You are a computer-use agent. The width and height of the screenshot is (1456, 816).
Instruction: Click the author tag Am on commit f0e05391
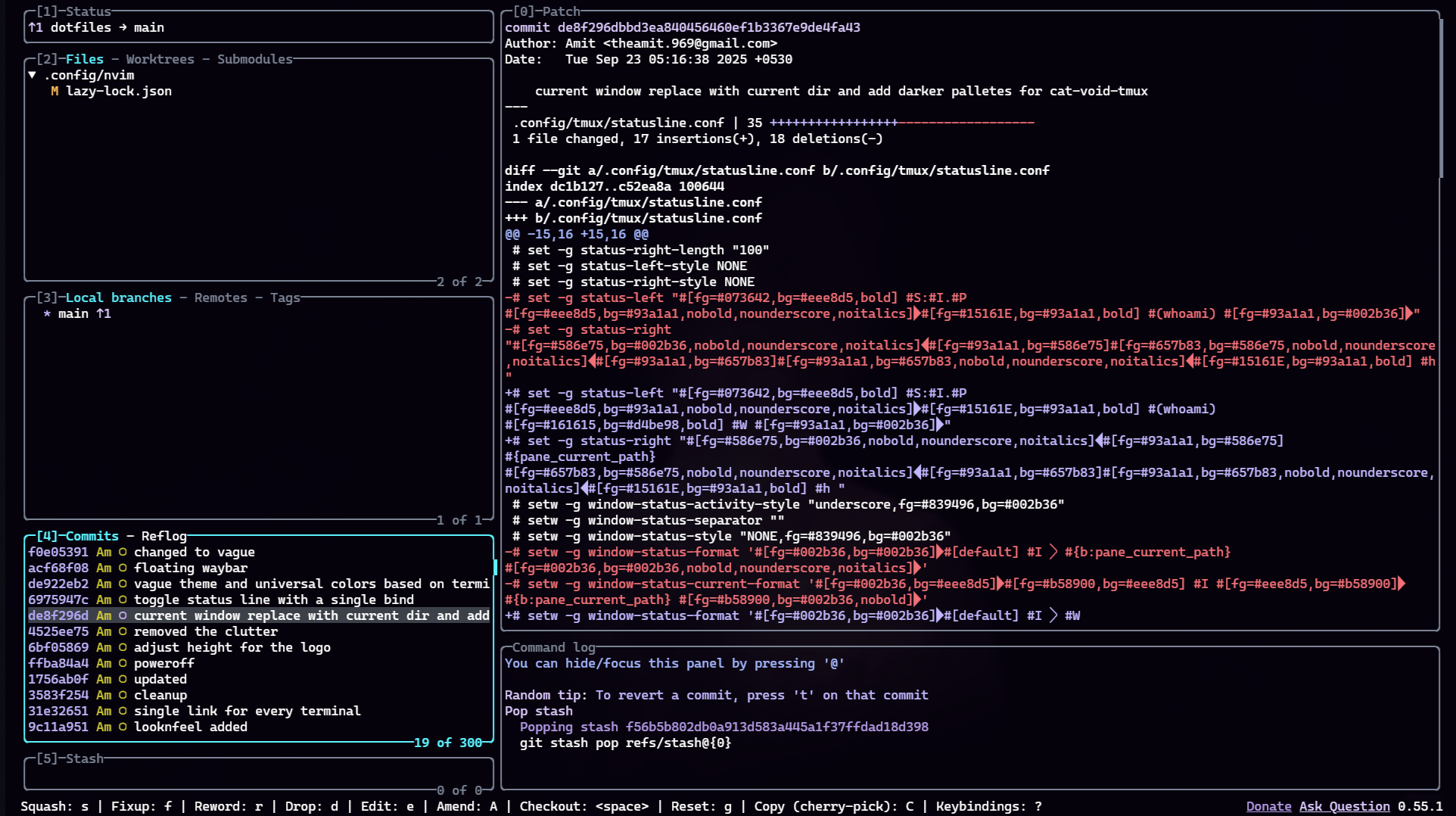coord(104,552)
